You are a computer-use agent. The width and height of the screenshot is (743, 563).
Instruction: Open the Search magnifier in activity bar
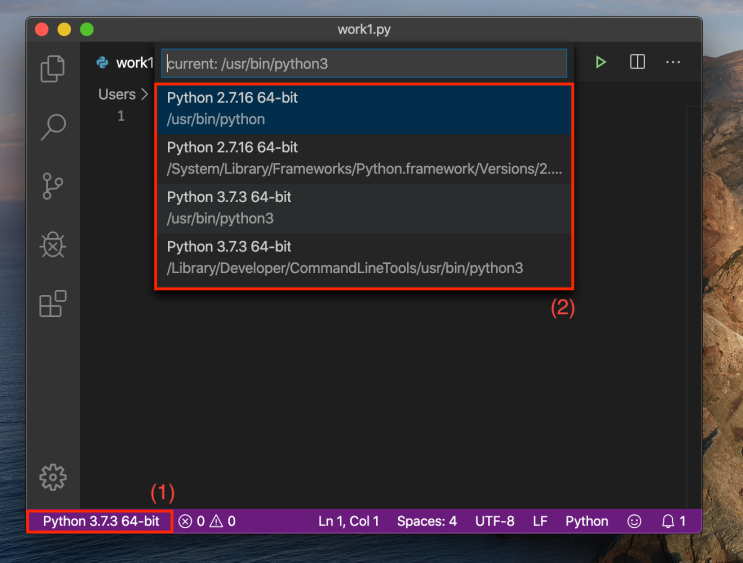tap(53, 127)
